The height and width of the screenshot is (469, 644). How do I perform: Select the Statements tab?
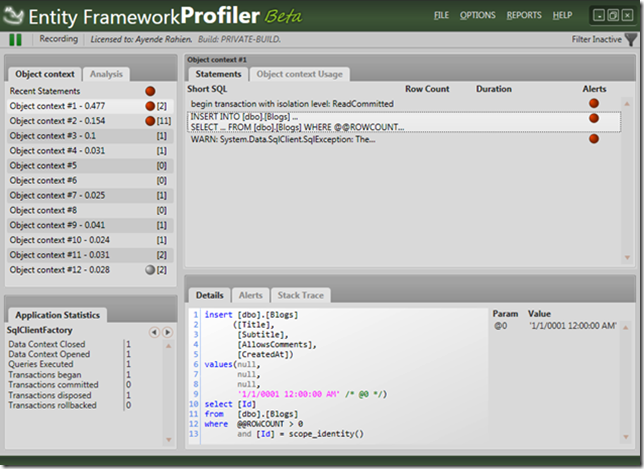[x=218, y=74]
